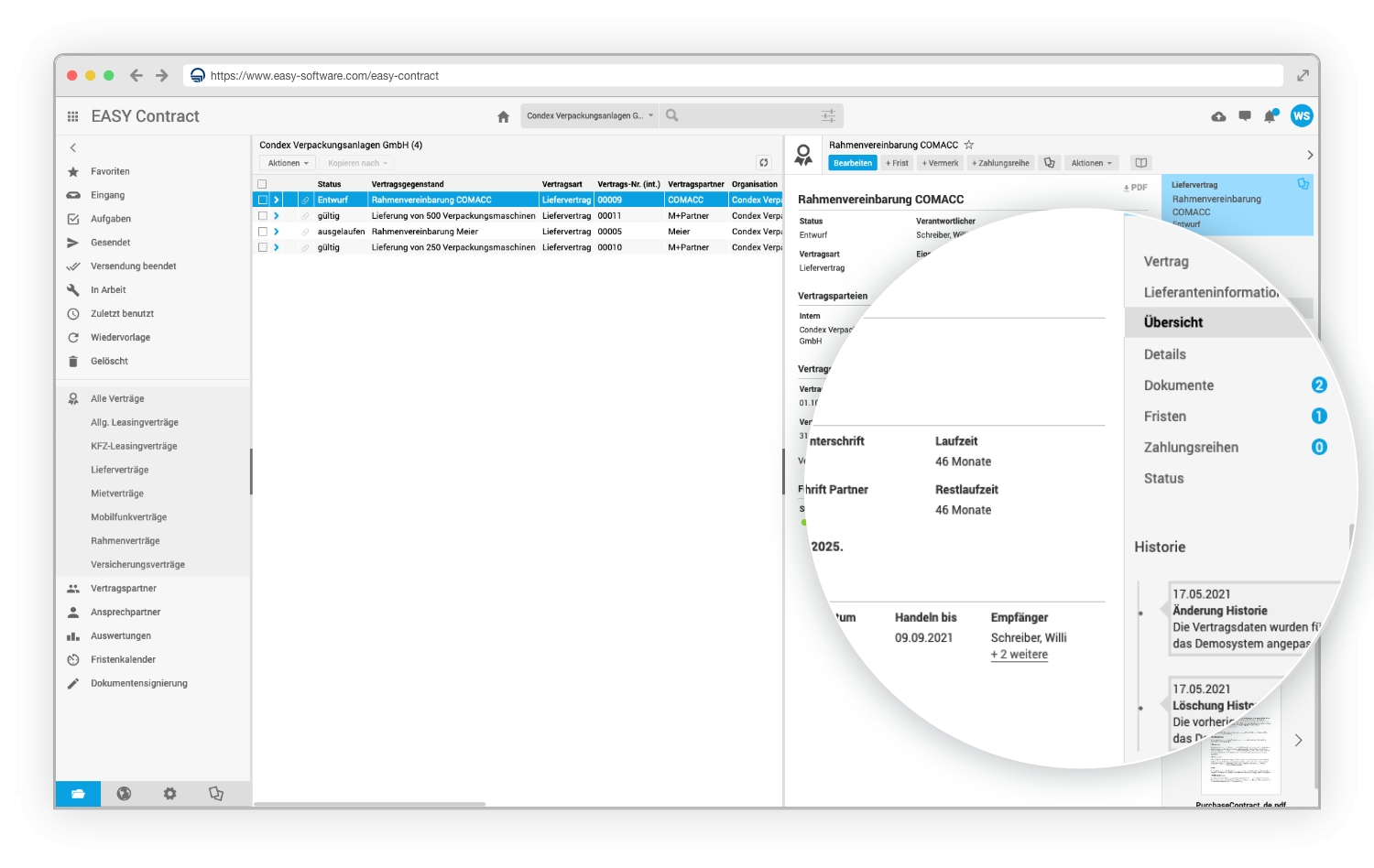Click the browser address bar
The height and width of the screenshot is (868, 1374).
tap(733, 75)
